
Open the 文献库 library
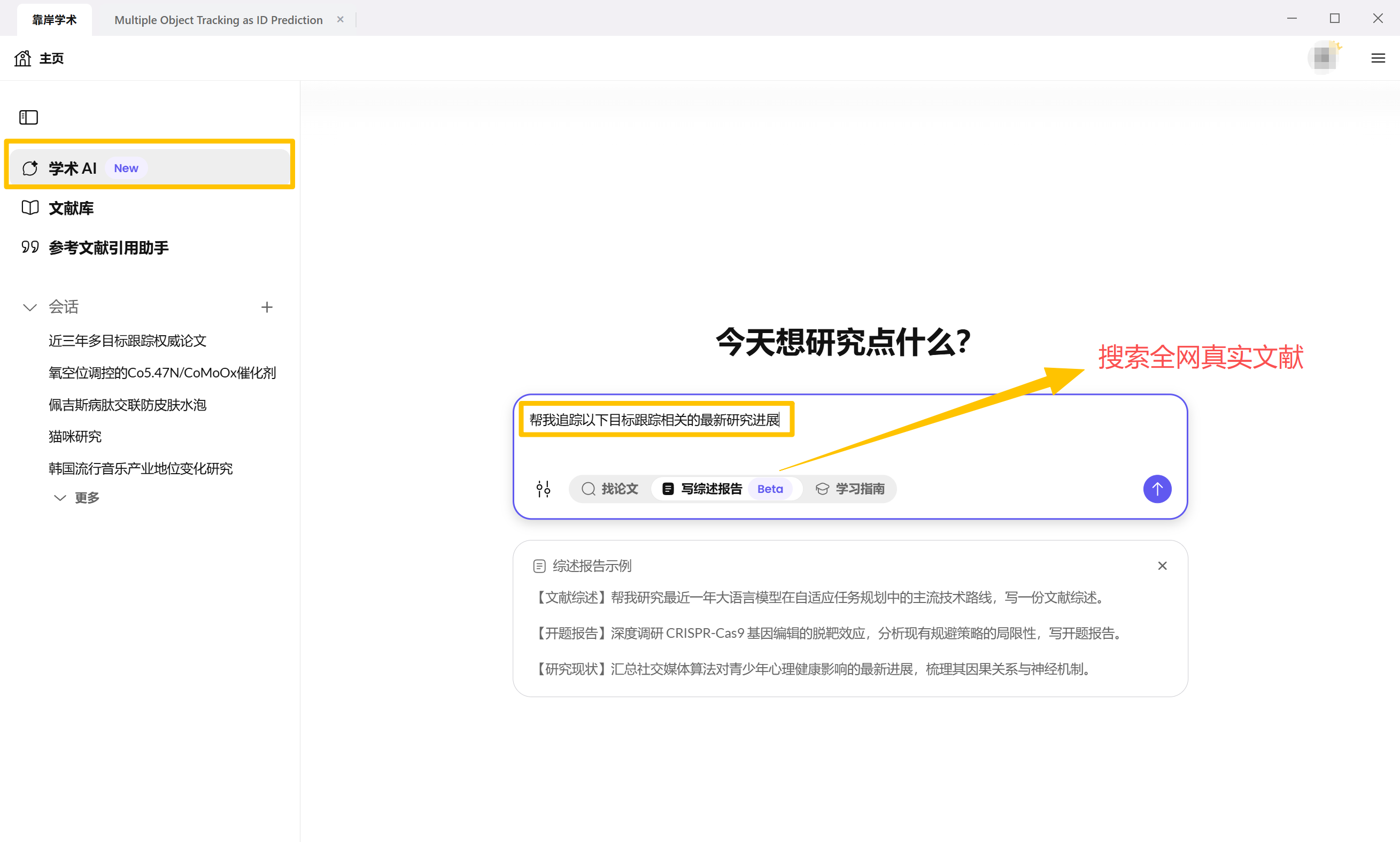[x=71, y=207]
